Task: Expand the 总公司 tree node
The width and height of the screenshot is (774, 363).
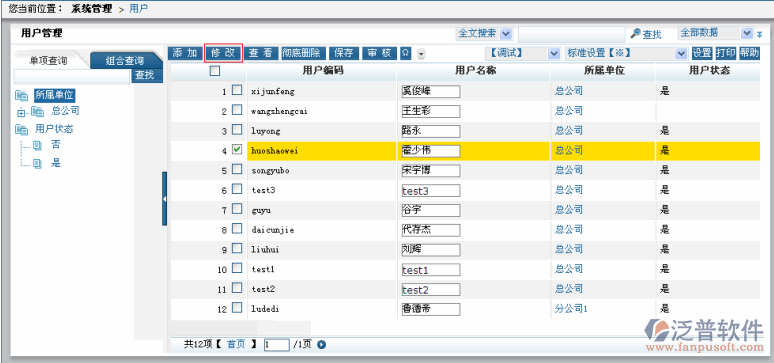Action: [21, 113]
